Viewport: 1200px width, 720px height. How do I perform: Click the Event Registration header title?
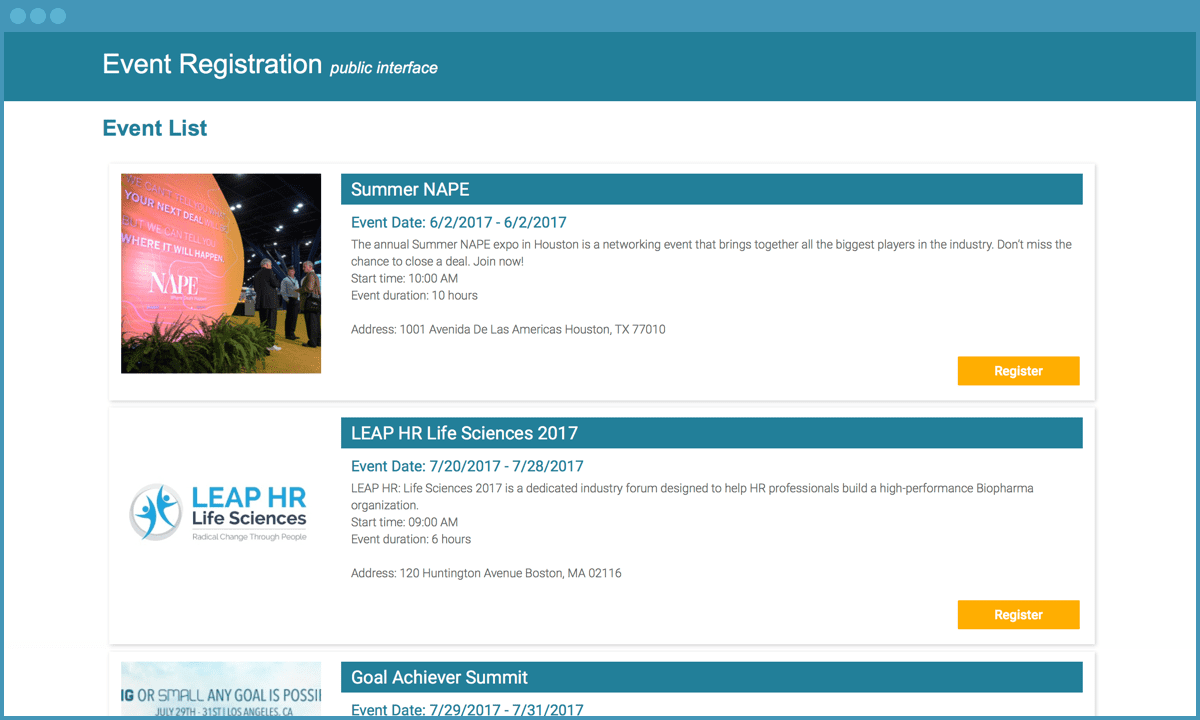[212, 64]
